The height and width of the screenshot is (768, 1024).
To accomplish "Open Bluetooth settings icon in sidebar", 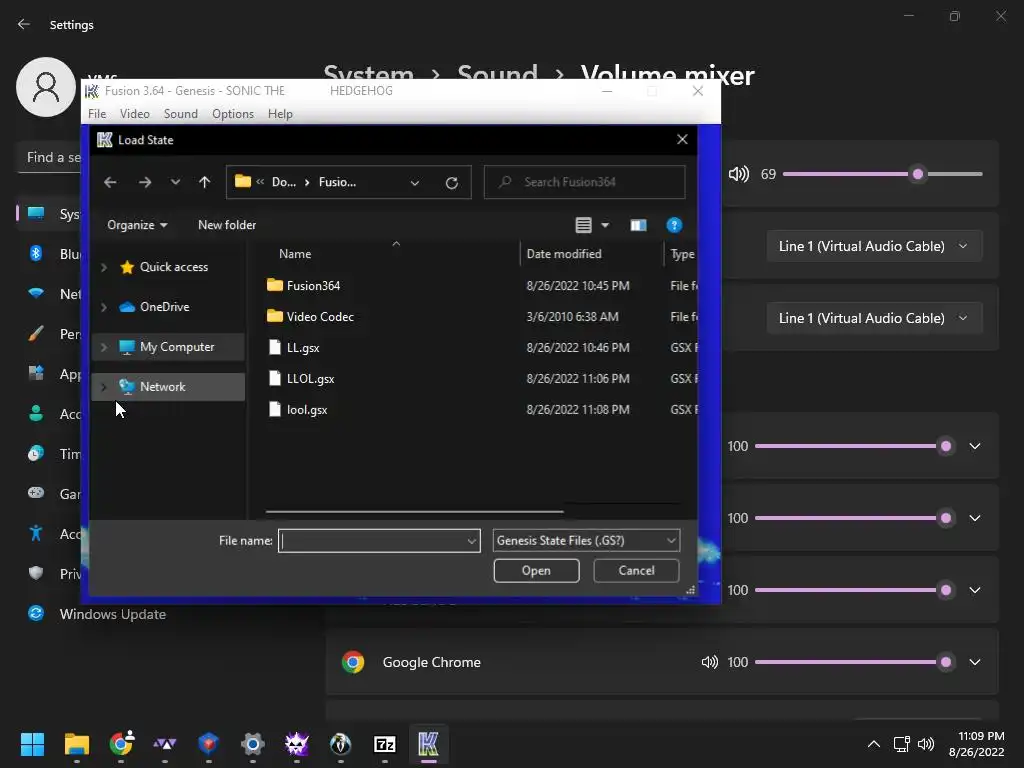I will pos(36,253).
